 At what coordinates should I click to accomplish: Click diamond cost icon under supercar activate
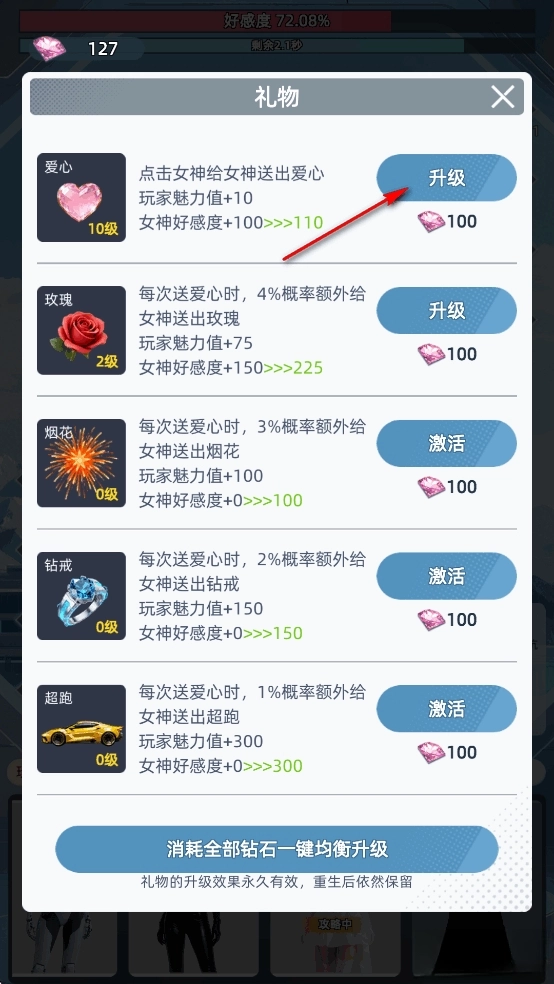point(431,752)
